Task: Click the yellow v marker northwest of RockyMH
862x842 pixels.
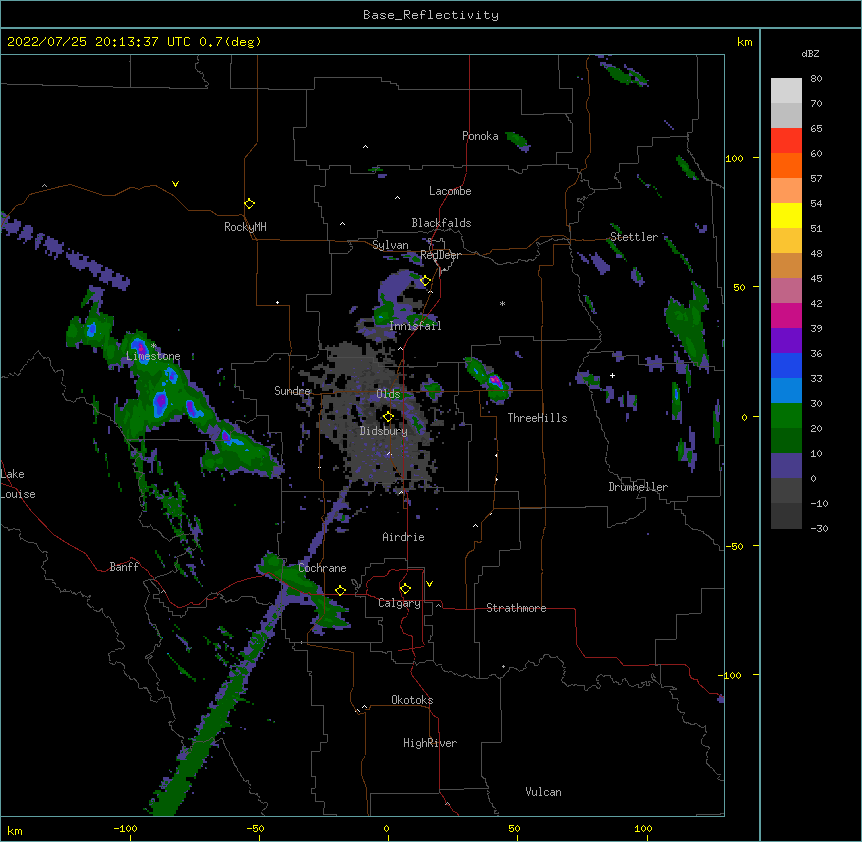Action: tap(175, 184)
